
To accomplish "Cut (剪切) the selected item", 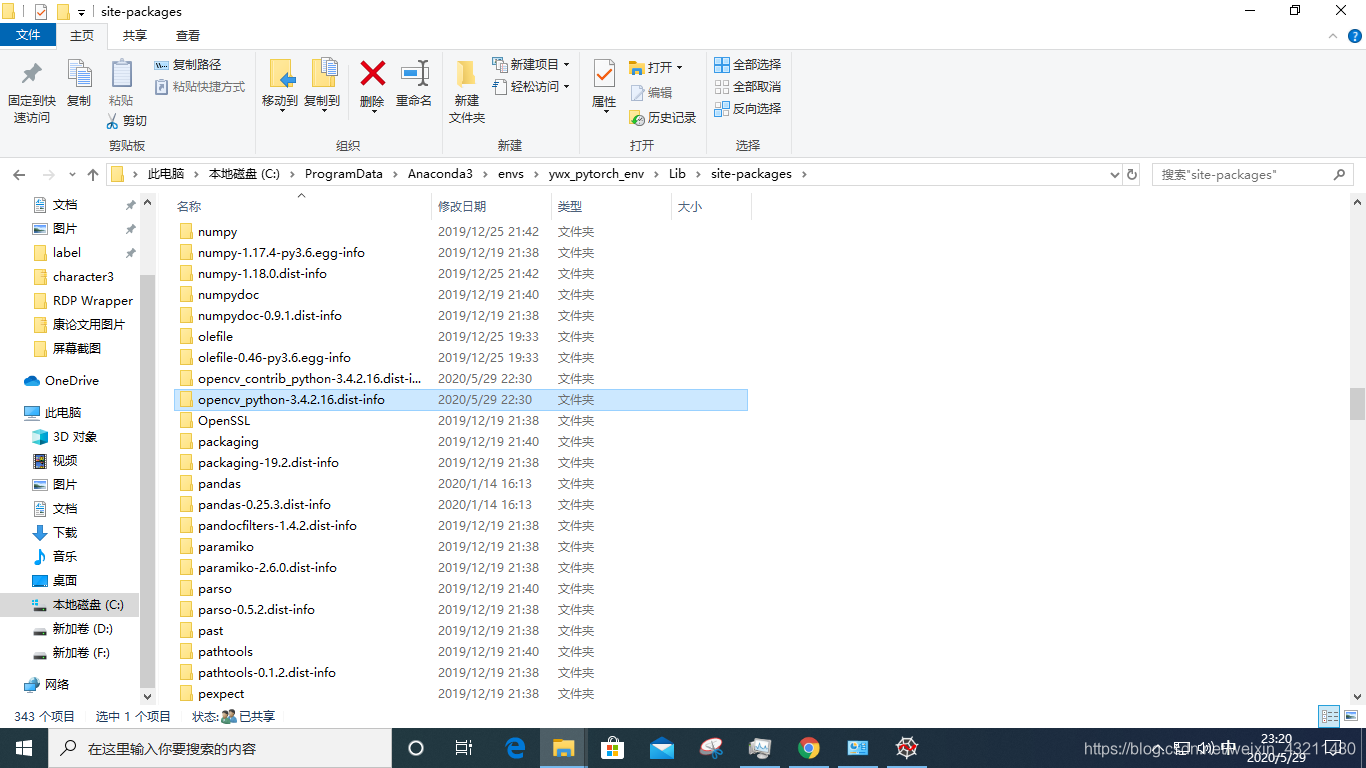I will [x=127, y=120].
